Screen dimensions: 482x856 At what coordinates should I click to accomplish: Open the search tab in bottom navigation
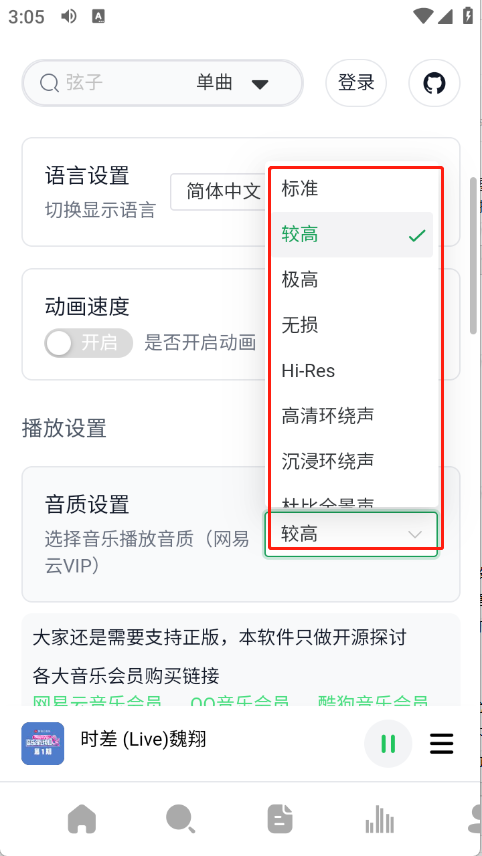[180, 820]
